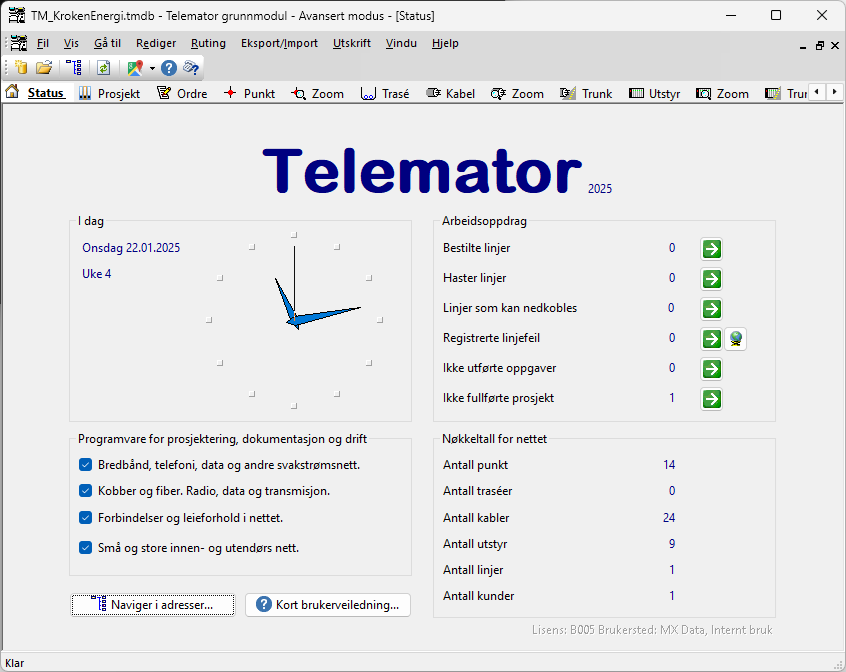Open the Zoom tab right after Punkt
The width and height of the screenshot is (846, 672).
[318, 93]
